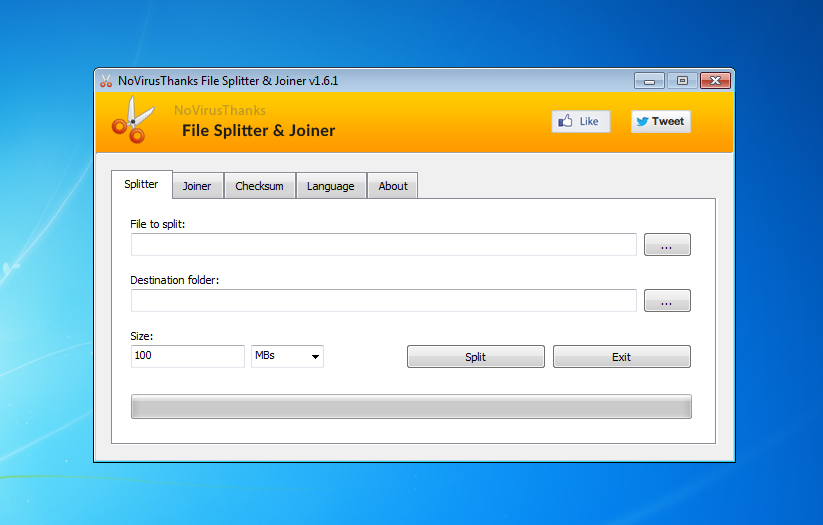
Task: Click the 'File to split:' label
Action: (157, 224)
